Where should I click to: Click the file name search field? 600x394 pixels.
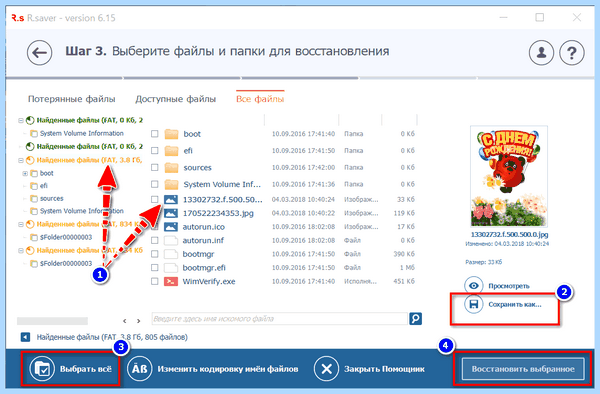[x=280, y=319]
